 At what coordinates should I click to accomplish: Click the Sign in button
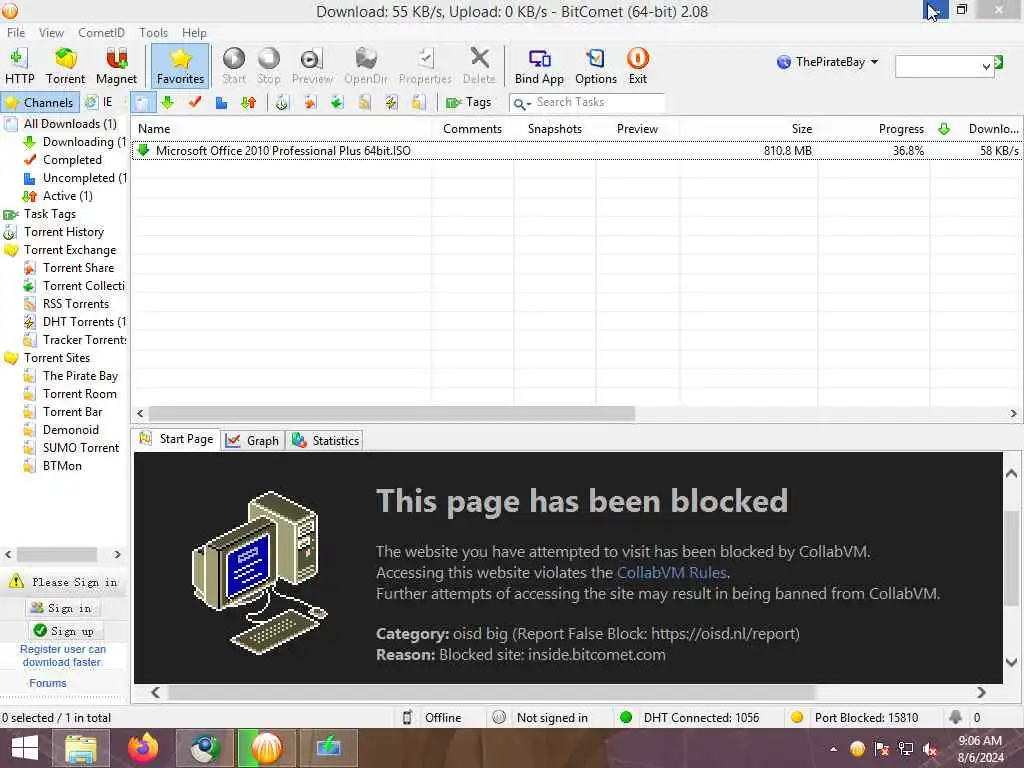click(63, 608)
